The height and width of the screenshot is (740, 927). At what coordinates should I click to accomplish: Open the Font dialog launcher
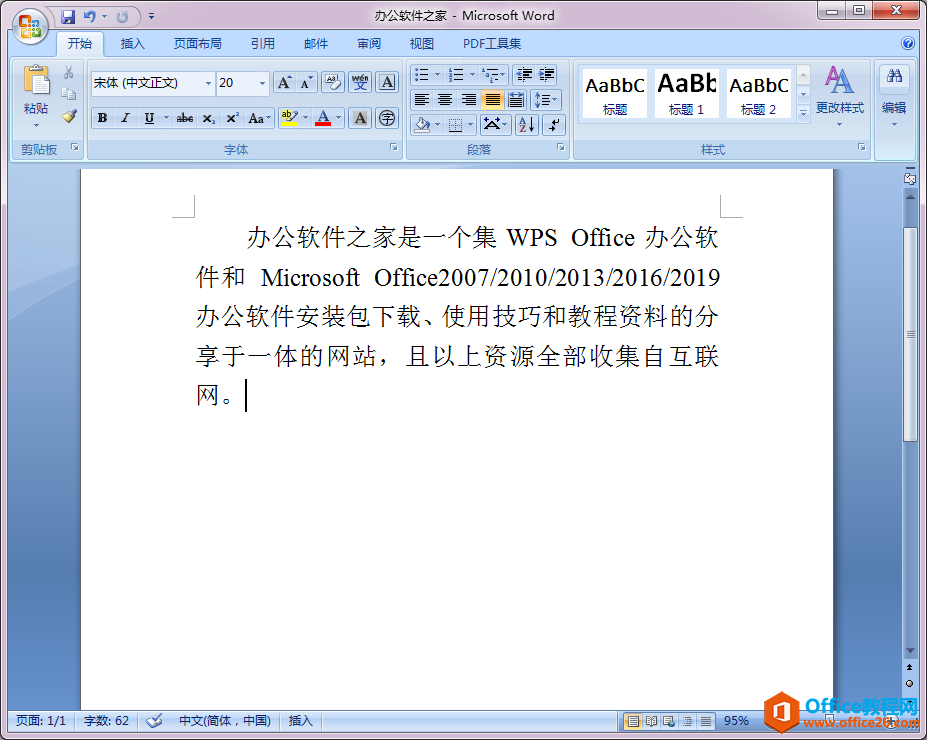pyautogui.click(x=394, y=147)
